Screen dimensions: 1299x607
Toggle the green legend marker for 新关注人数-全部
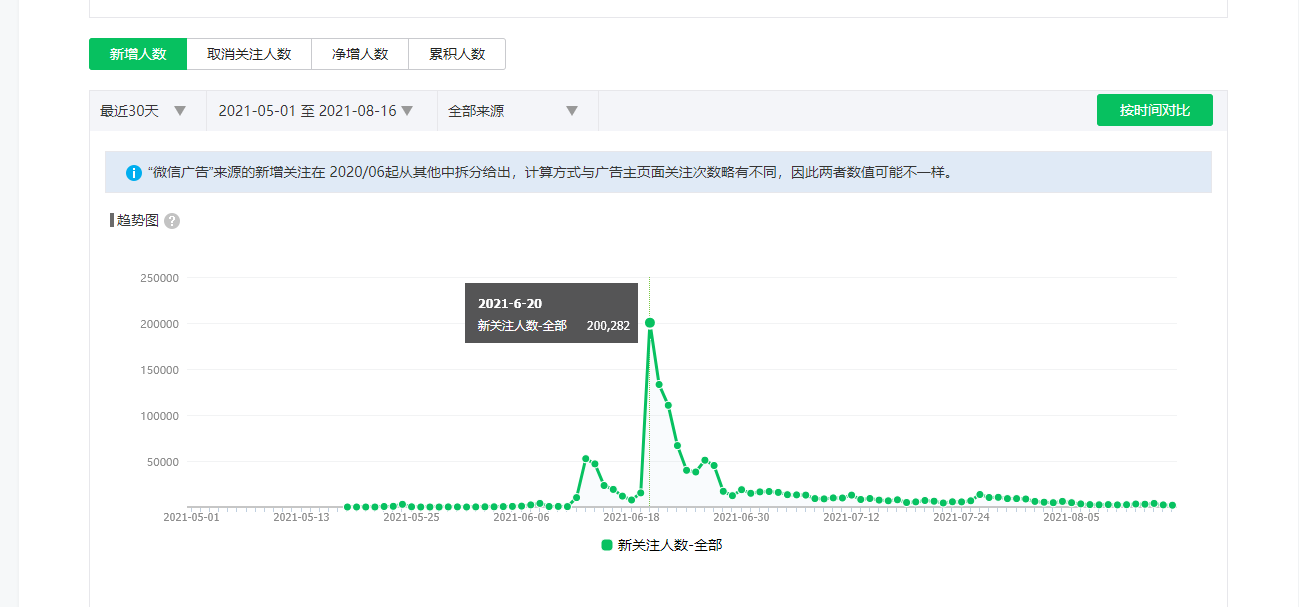(x=606, y=545)
